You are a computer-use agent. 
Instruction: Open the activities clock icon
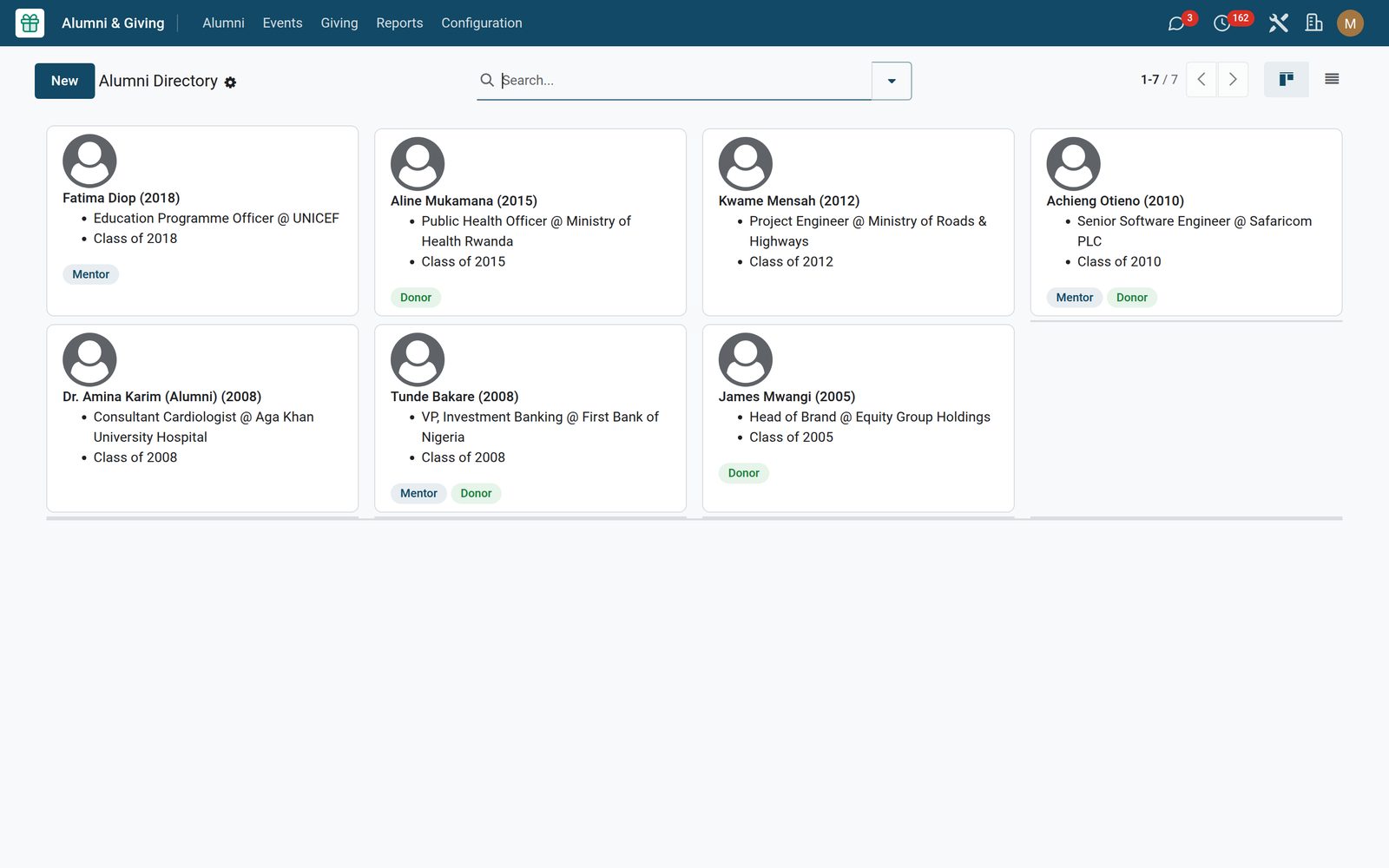point(1221,23)
